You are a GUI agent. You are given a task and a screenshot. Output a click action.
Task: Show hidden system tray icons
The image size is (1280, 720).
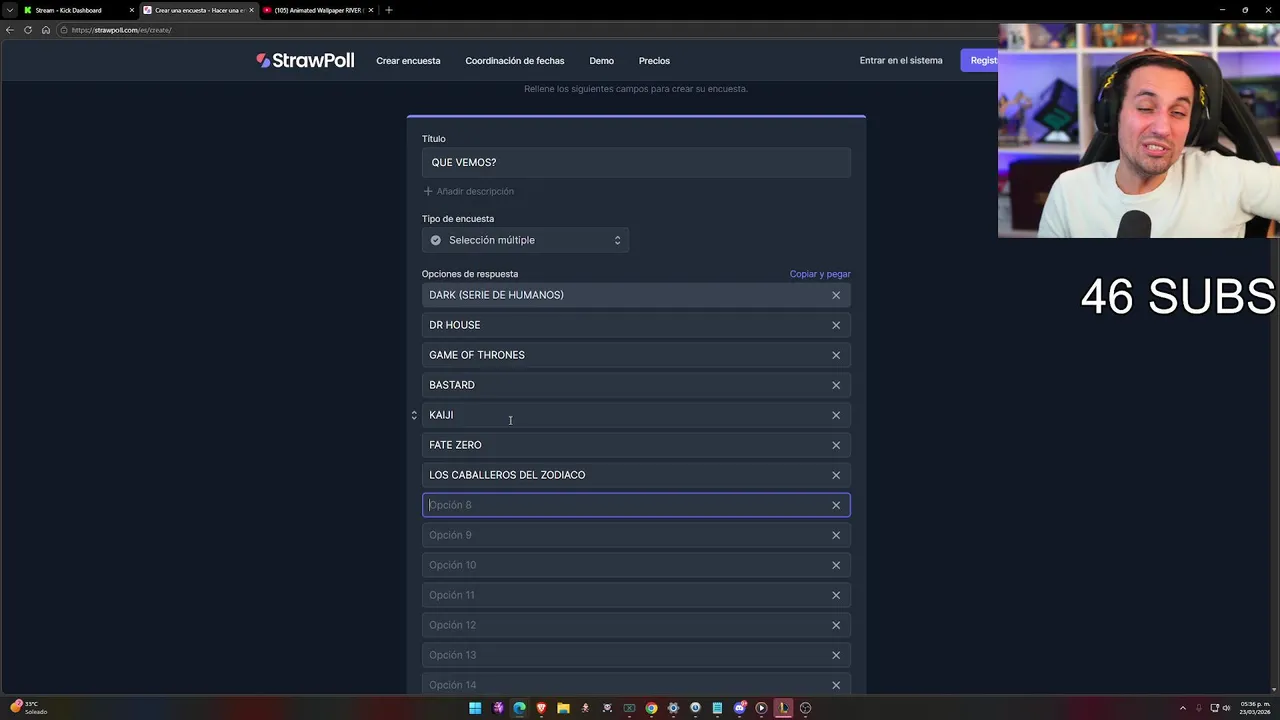point(1183,708)
